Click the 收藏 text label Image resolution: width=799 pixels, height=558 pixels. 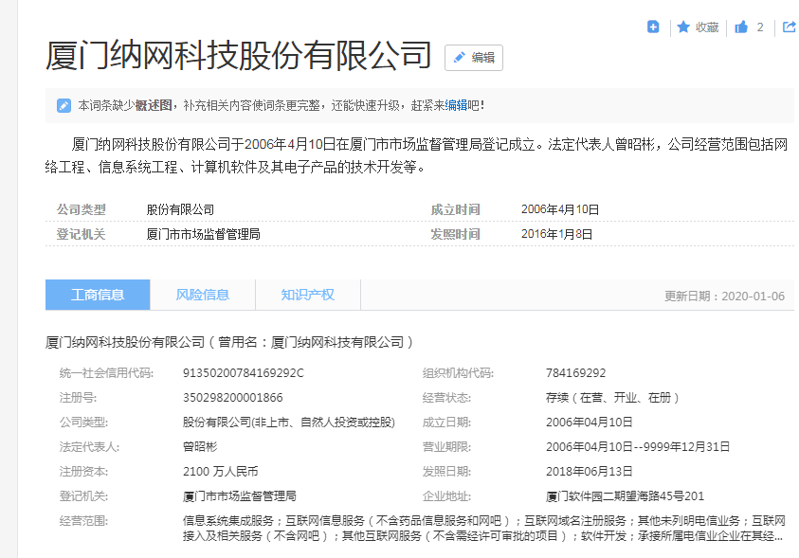(x=707, y=27)
